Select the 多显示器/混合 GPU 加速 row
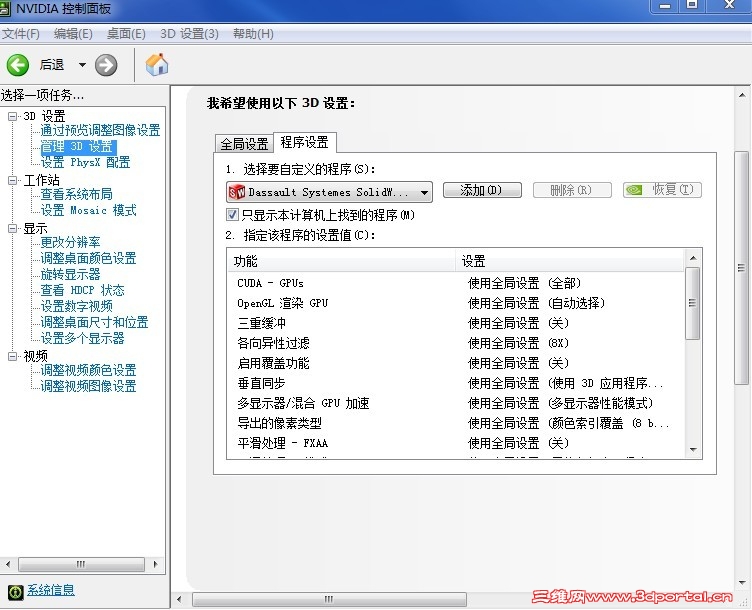 coord(456,403)
